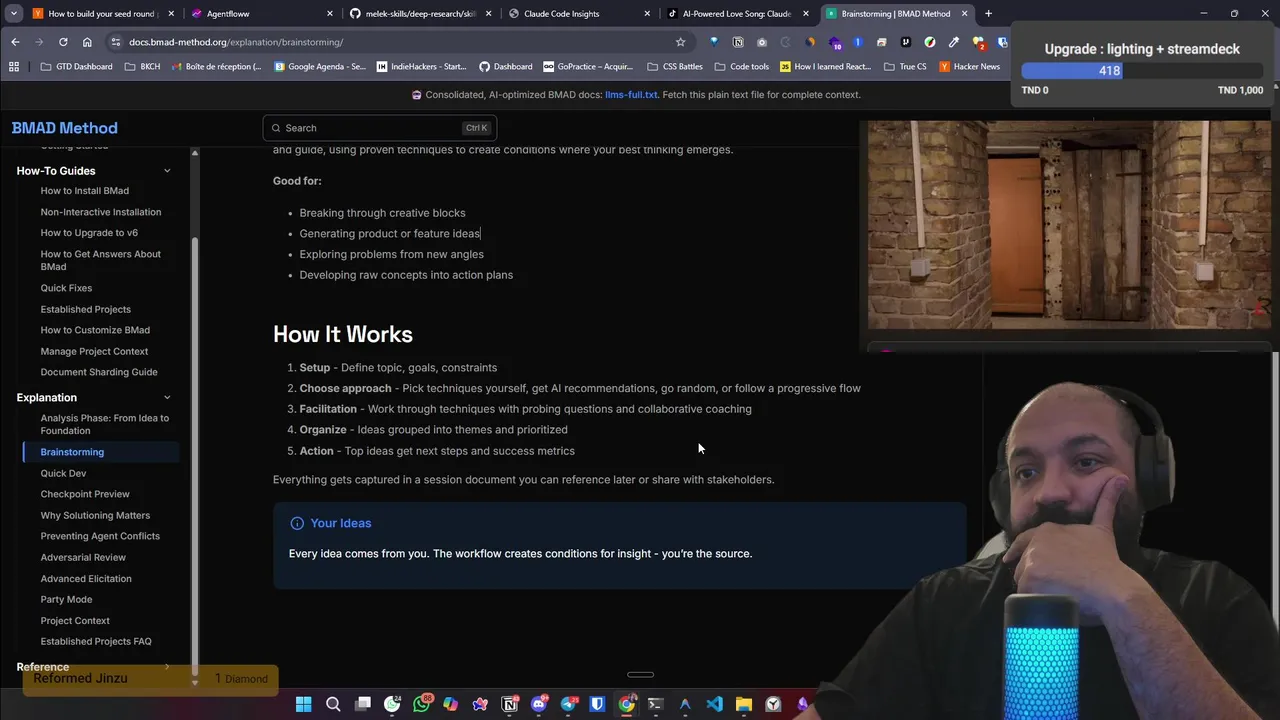Open the True CS bookmark folder
This screenshot has width=1280, height=720.
click(x=905, y=67)
